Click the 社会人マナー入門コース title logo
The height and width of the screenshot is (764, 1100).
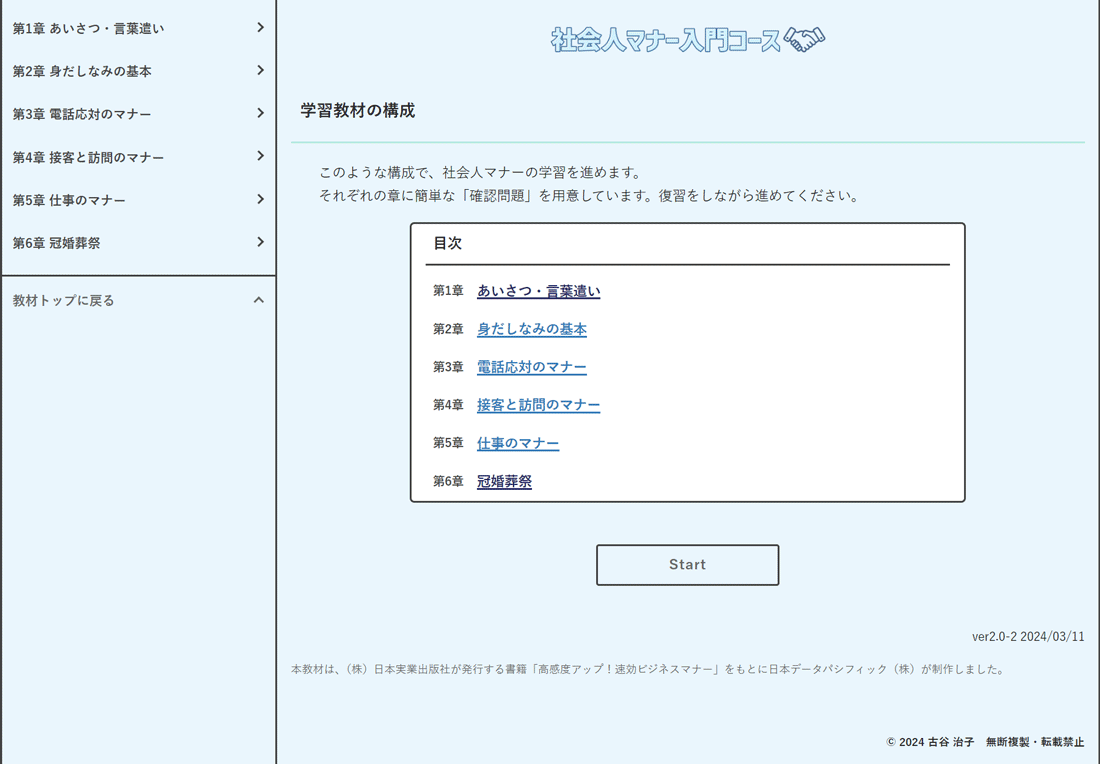[666, 40]
